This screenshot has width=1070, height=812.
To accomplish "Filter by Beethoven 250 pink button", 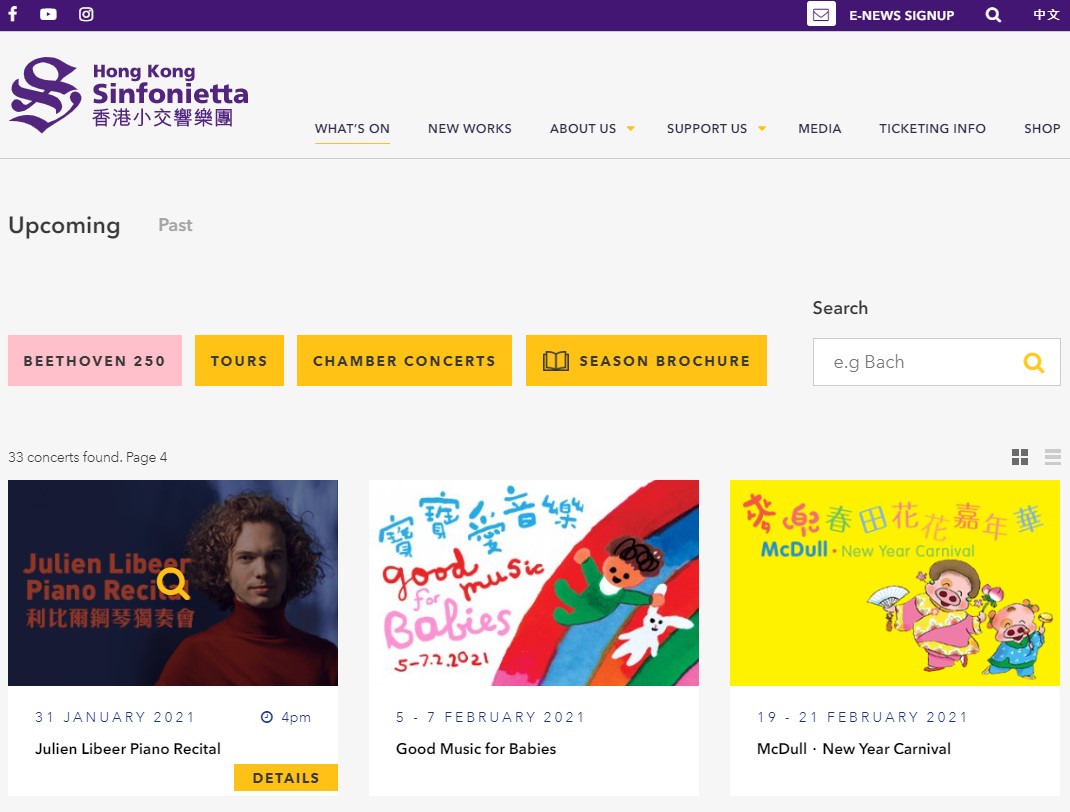I will 95,361.
